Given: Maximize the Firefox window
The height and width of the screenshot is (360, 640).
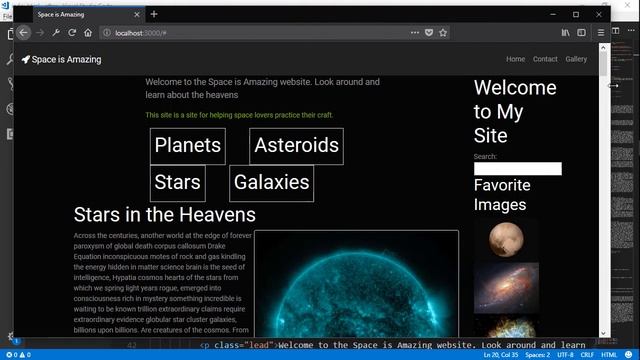Looking at the screenshot, I should 576,15.
